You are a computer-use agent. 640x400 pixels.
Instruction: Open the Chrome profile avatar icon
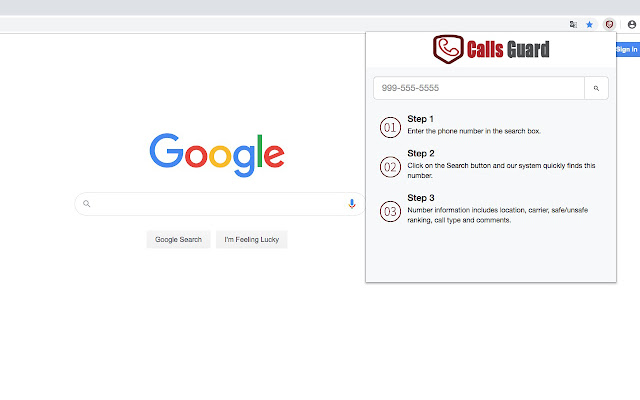631,24
